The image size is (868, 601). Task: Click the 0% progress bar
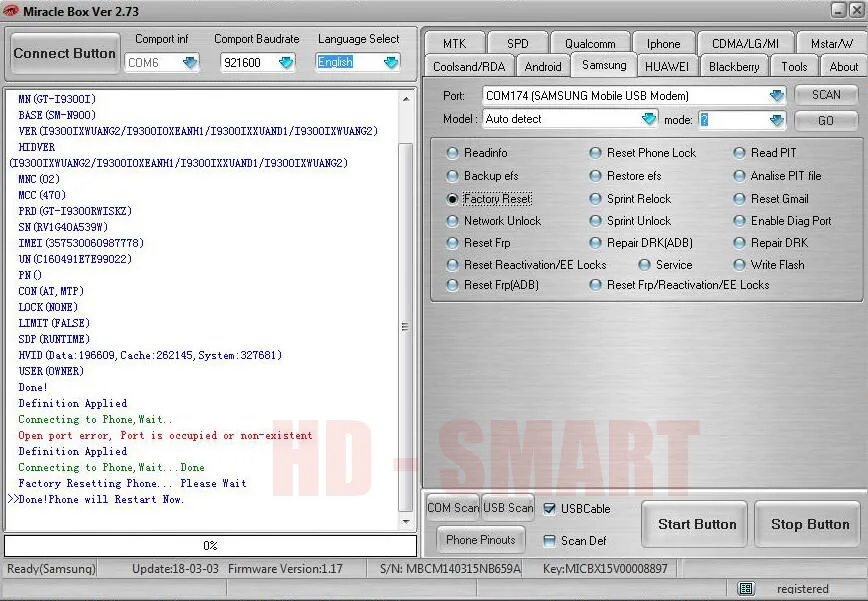click(x=210, y=546)
